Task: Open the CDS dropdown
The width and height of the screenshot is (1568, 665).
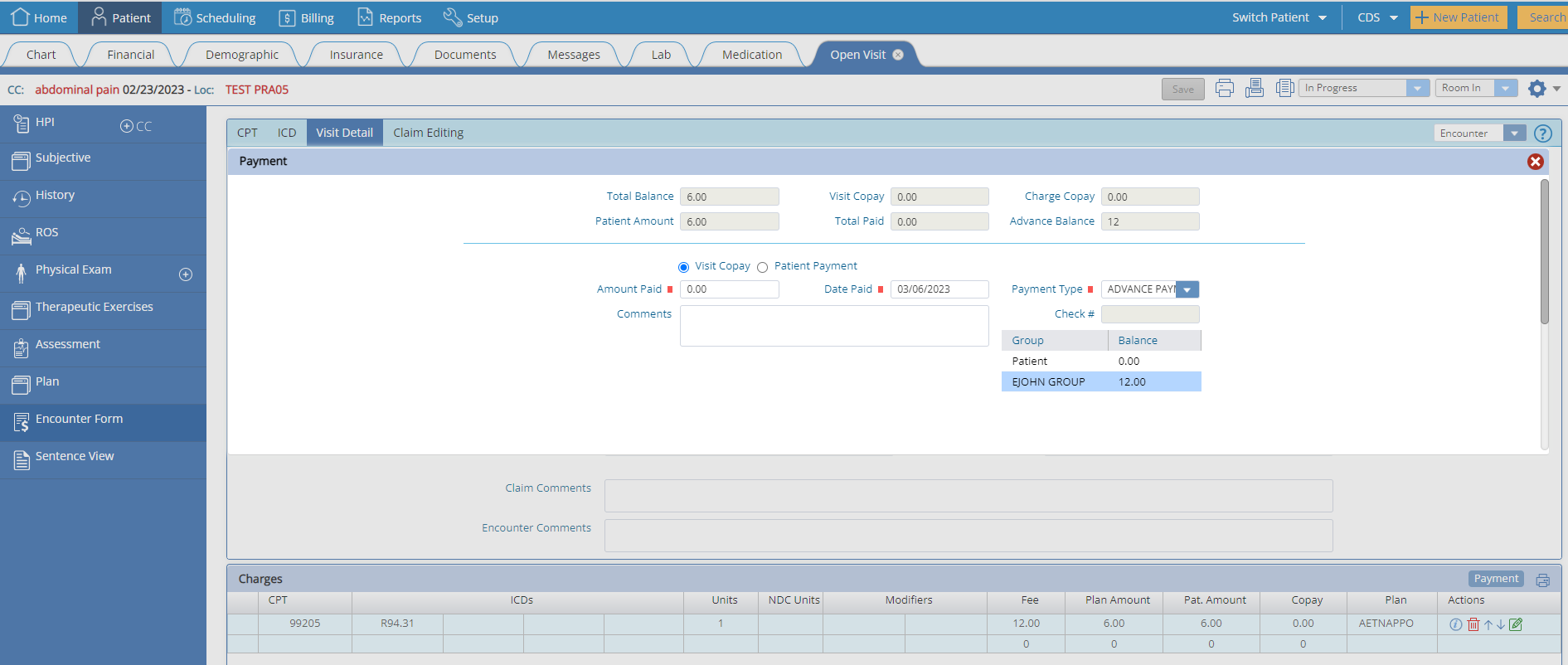Action: click(1377, 17)
